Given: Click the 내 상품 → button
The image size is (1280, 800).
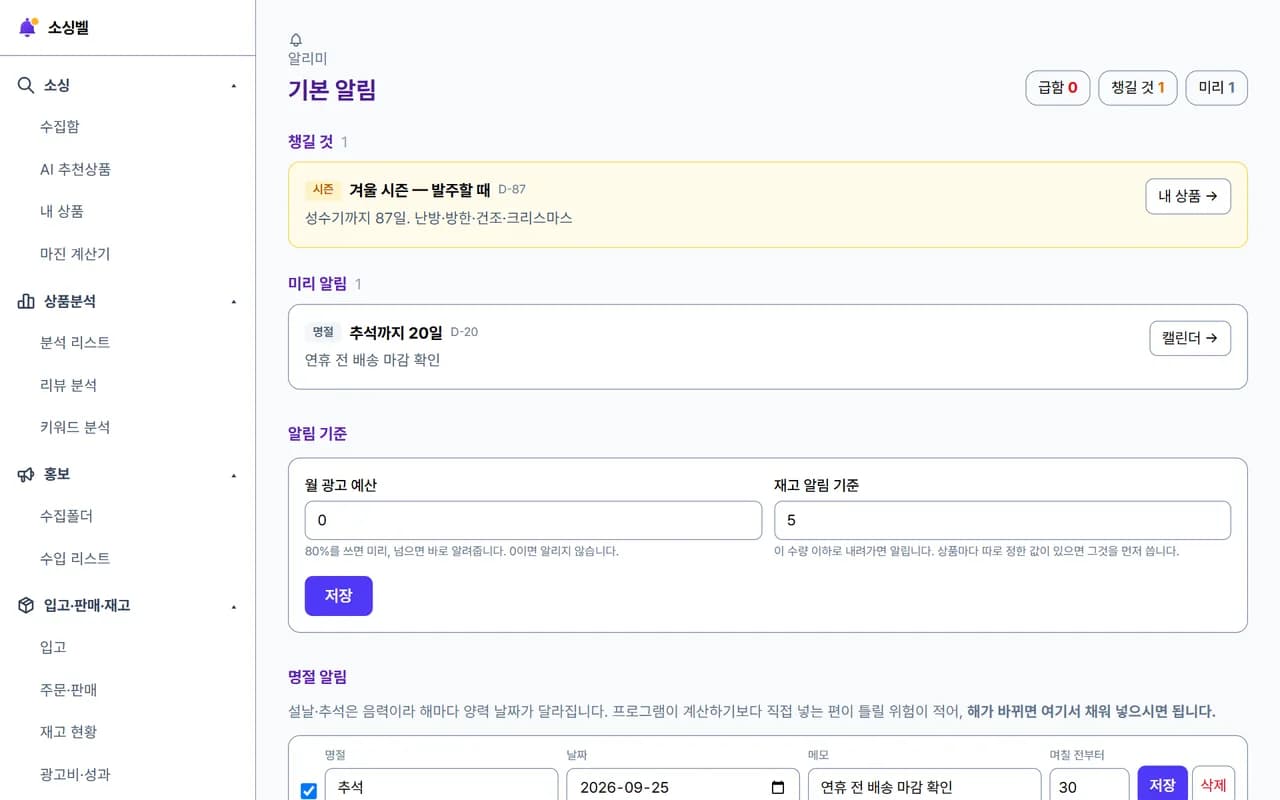Looking at the screenshot, I should click(1188, 196).
